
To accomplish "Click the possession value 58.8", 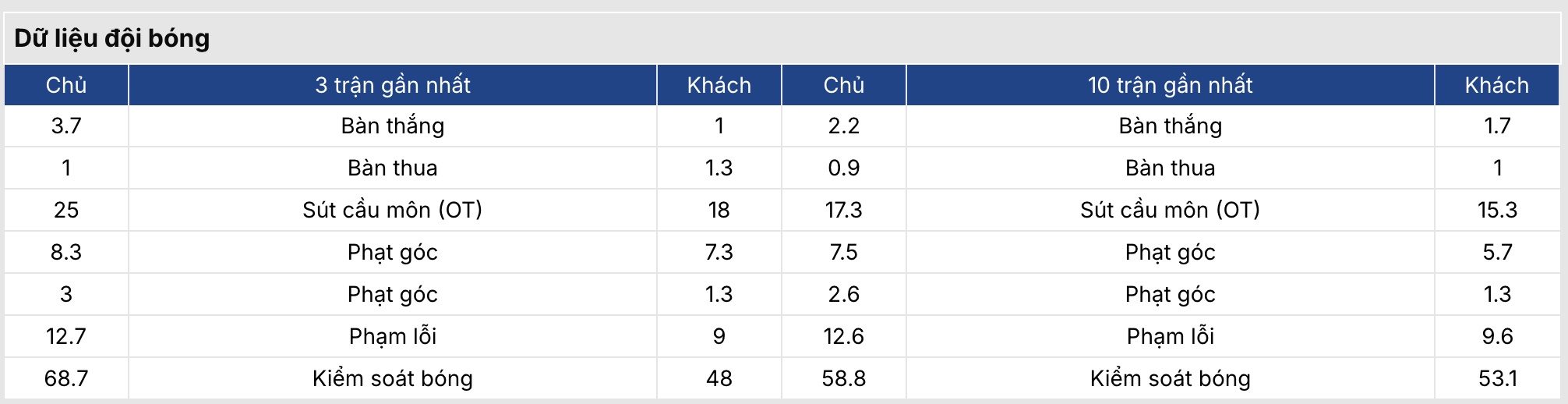I will [x=843, y=378].
